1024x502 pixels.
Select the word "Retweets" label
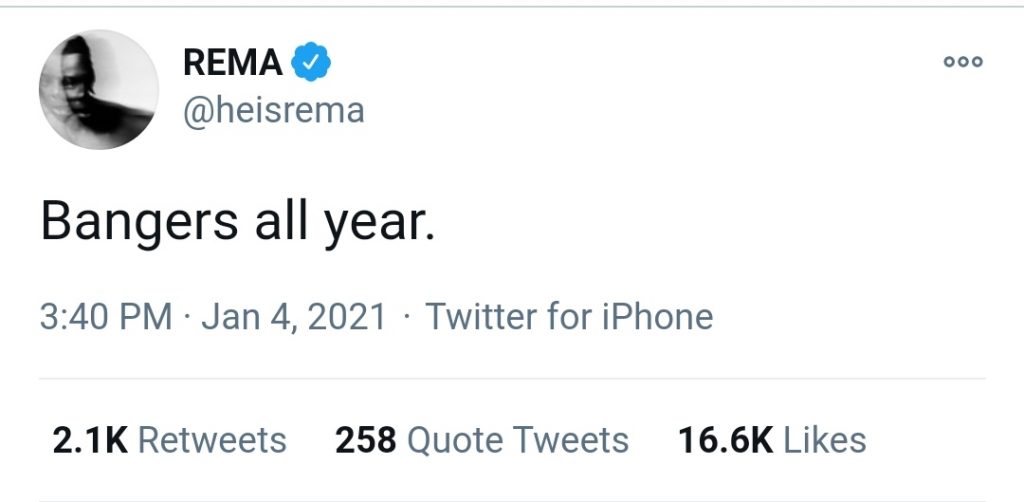point(211,439)
